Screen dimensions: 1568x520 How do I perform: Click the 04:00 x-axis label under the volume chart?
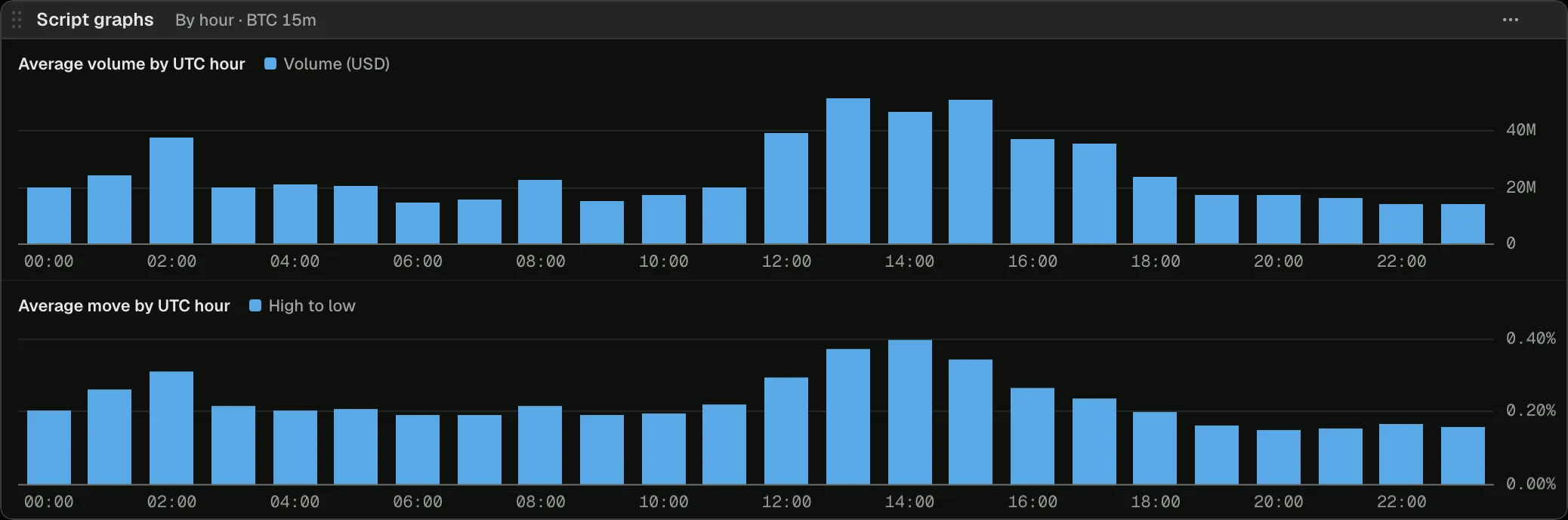[295, 262]
